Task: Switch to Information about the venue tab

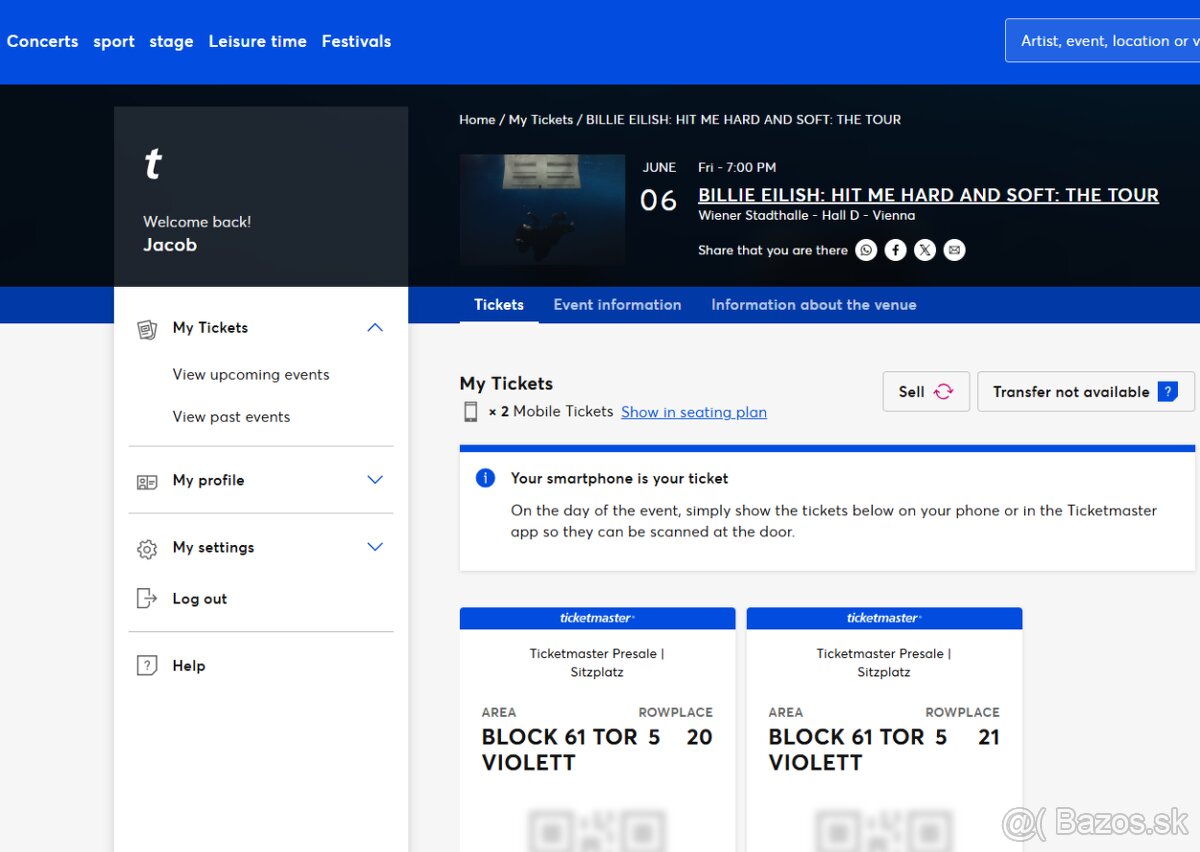Action: tap(814, 305)
